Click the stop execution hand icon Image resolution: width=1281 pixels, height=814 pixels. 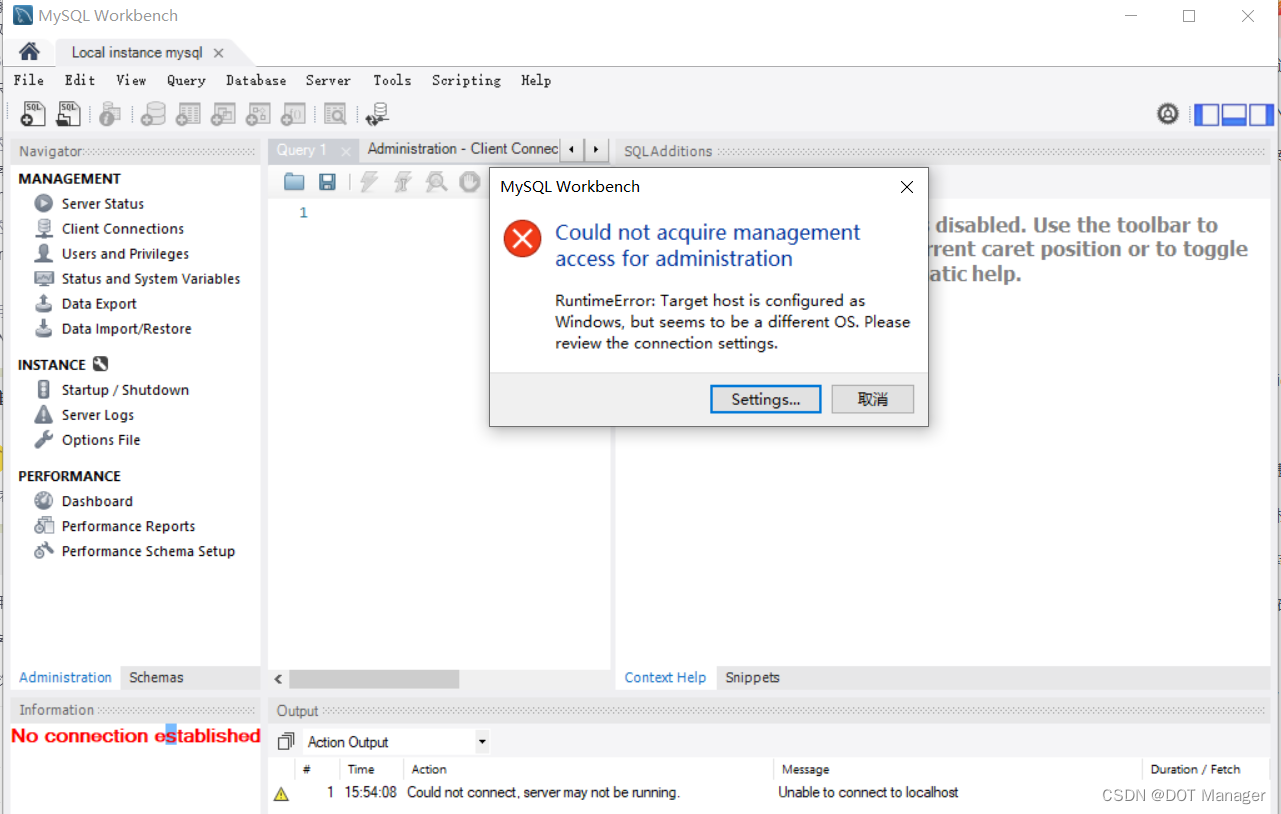coord(469,181)
